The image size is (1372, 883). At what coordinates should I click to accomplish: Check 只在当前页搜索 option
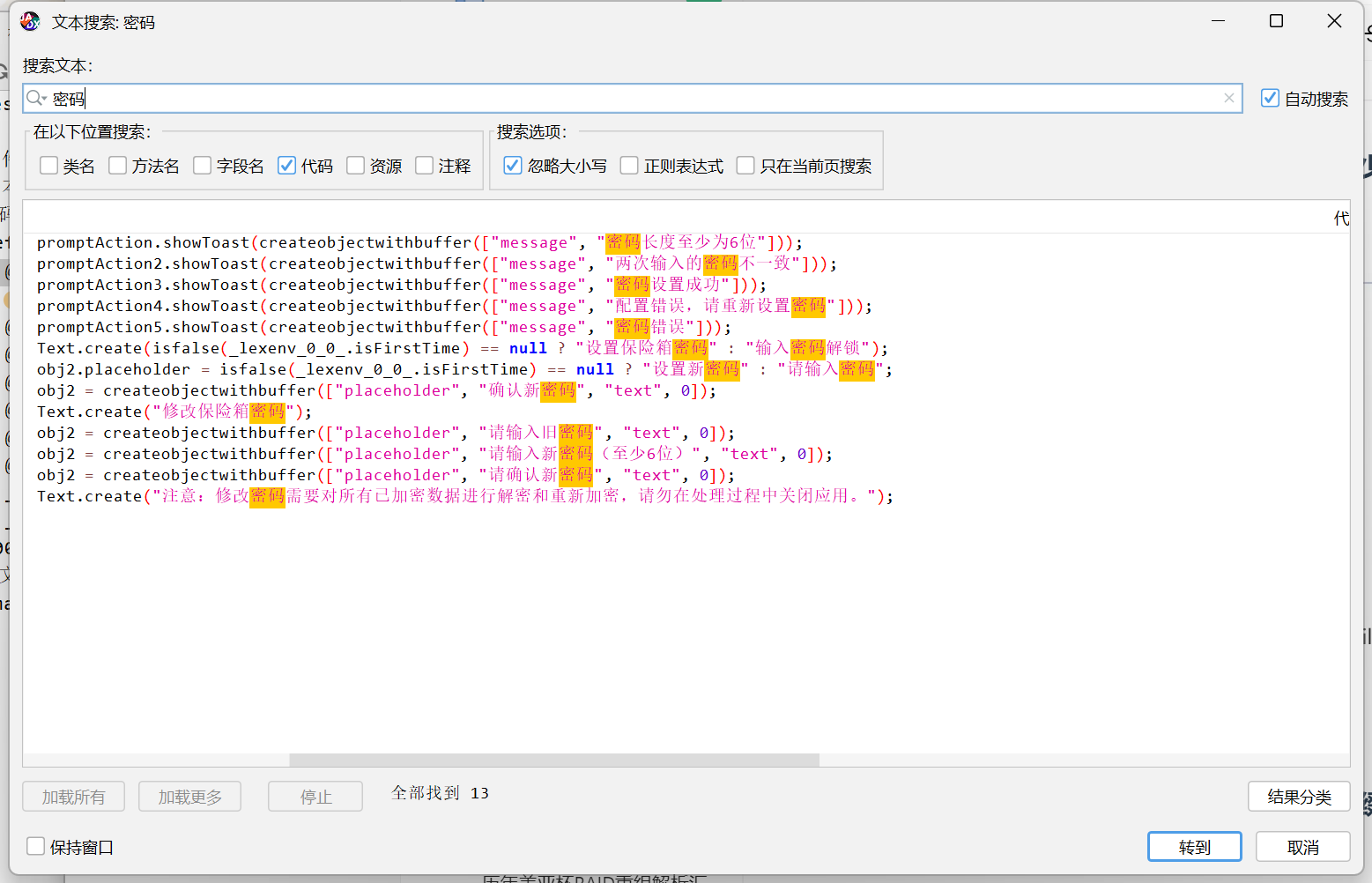[x=745, y=166]
